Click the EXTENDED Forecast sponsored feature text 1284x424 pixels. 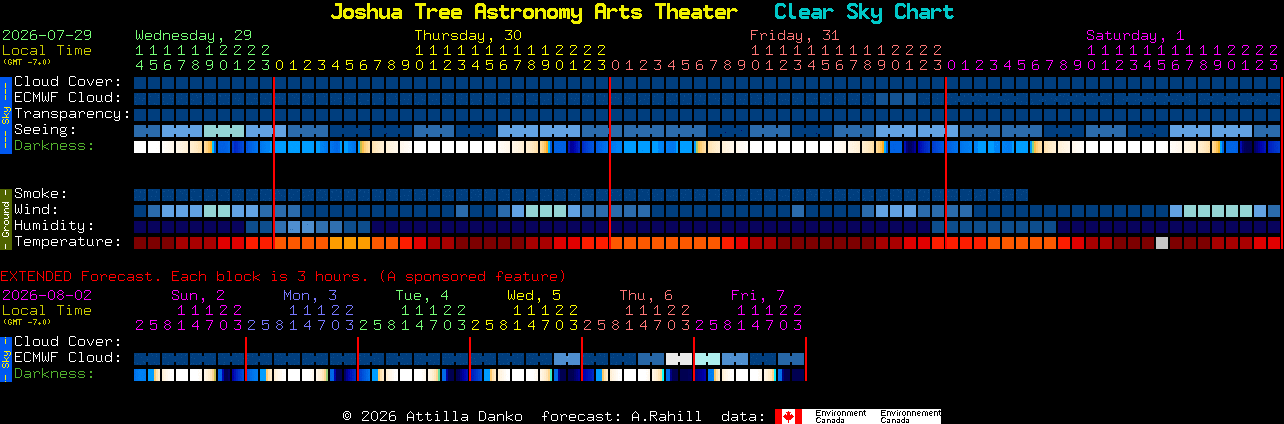[x=283, y=276]
